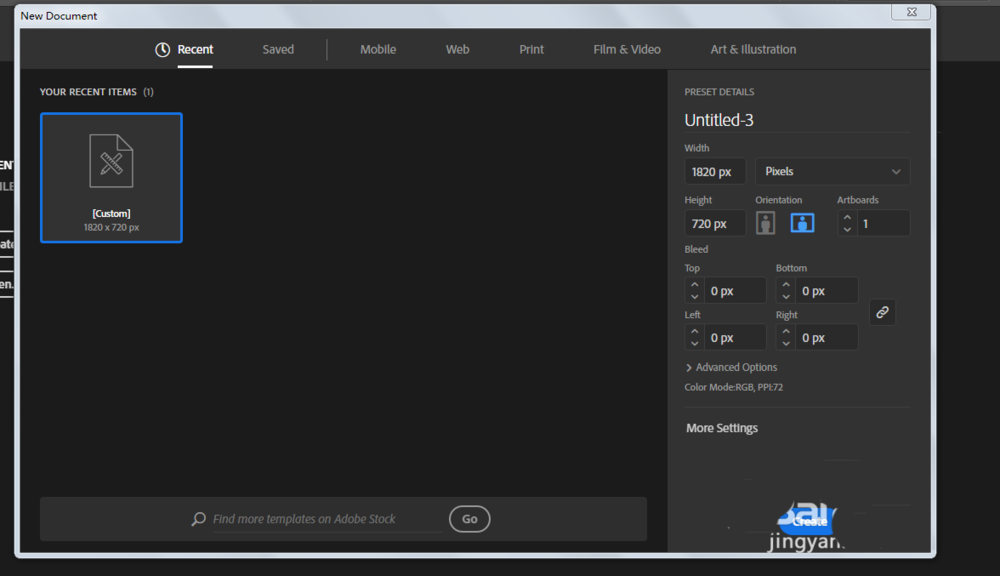Increase the Bottom bleed value
The image size is (1000, 576).
pyautogui.click(x=786, y=284)
